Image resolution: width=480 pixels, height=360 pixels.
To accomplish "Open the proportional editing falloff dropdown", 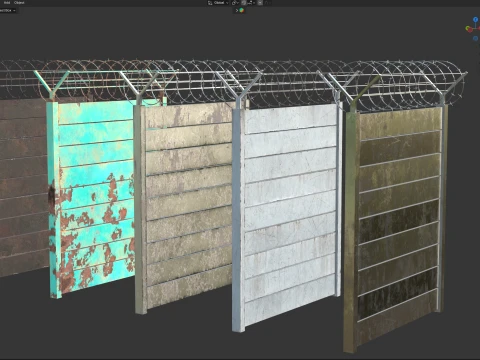I will tap(268, 3).
